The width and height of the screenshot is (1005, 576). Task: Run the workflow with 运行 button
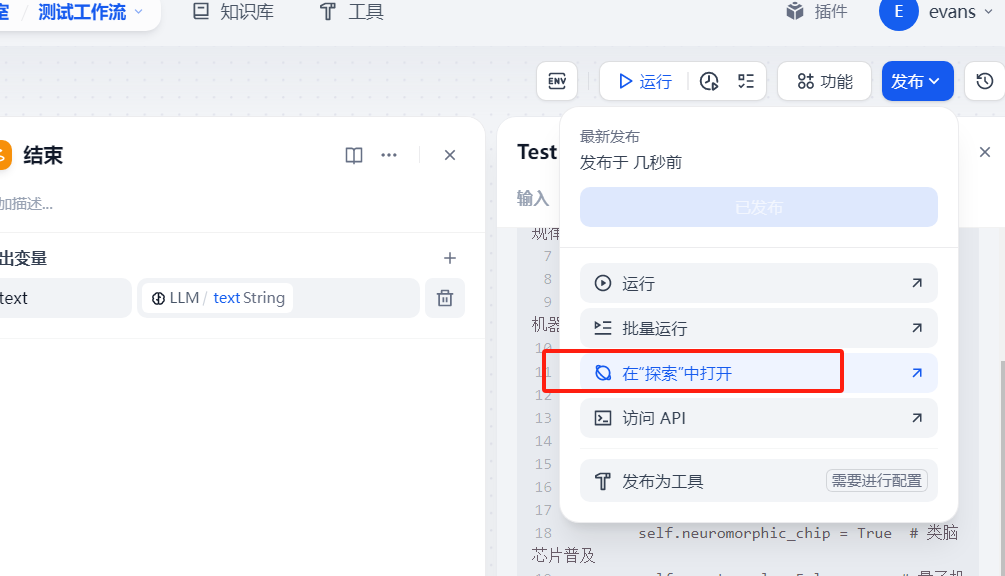pos(645,81)
